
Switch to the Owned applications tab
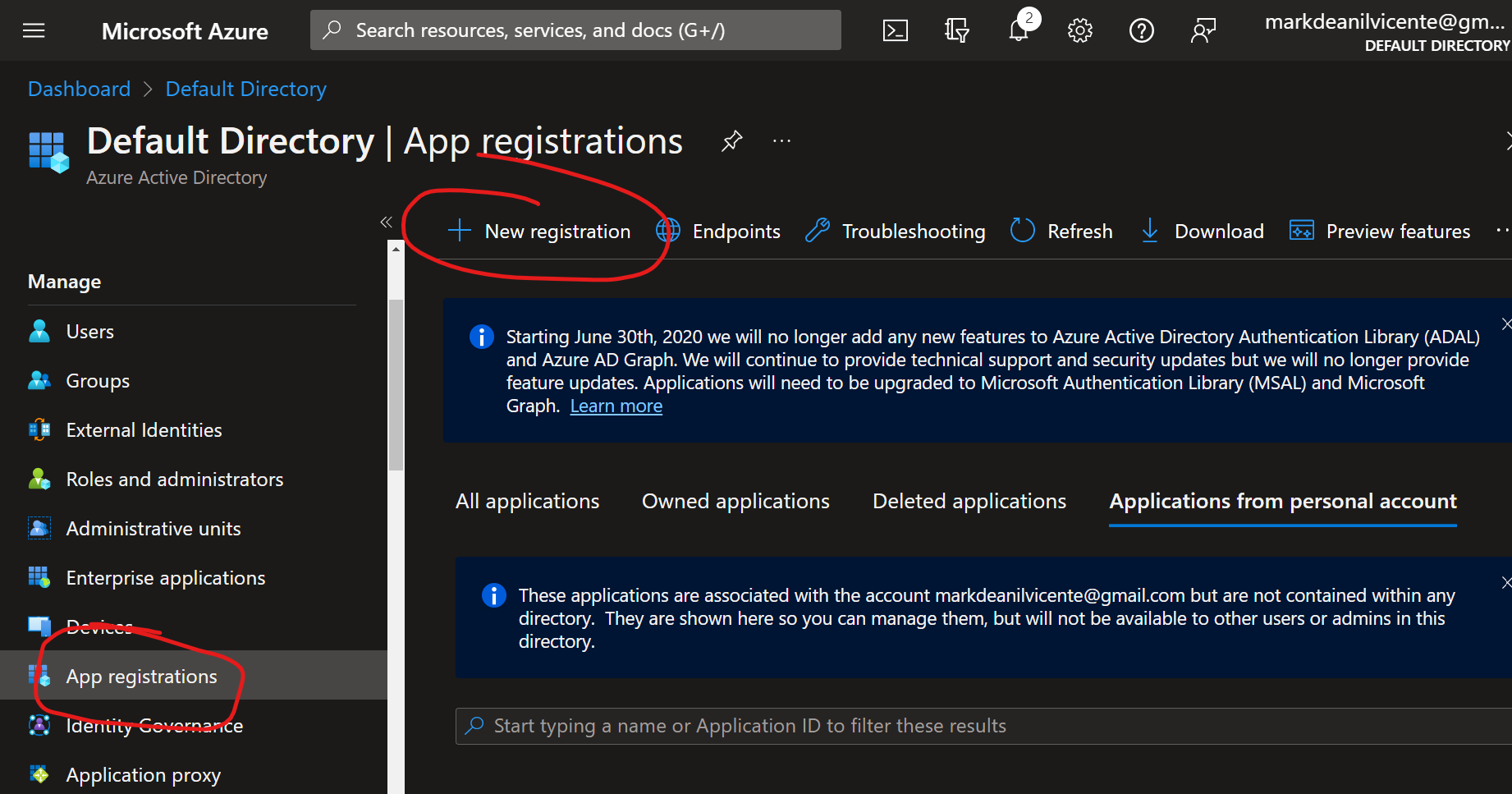point(735,501)
